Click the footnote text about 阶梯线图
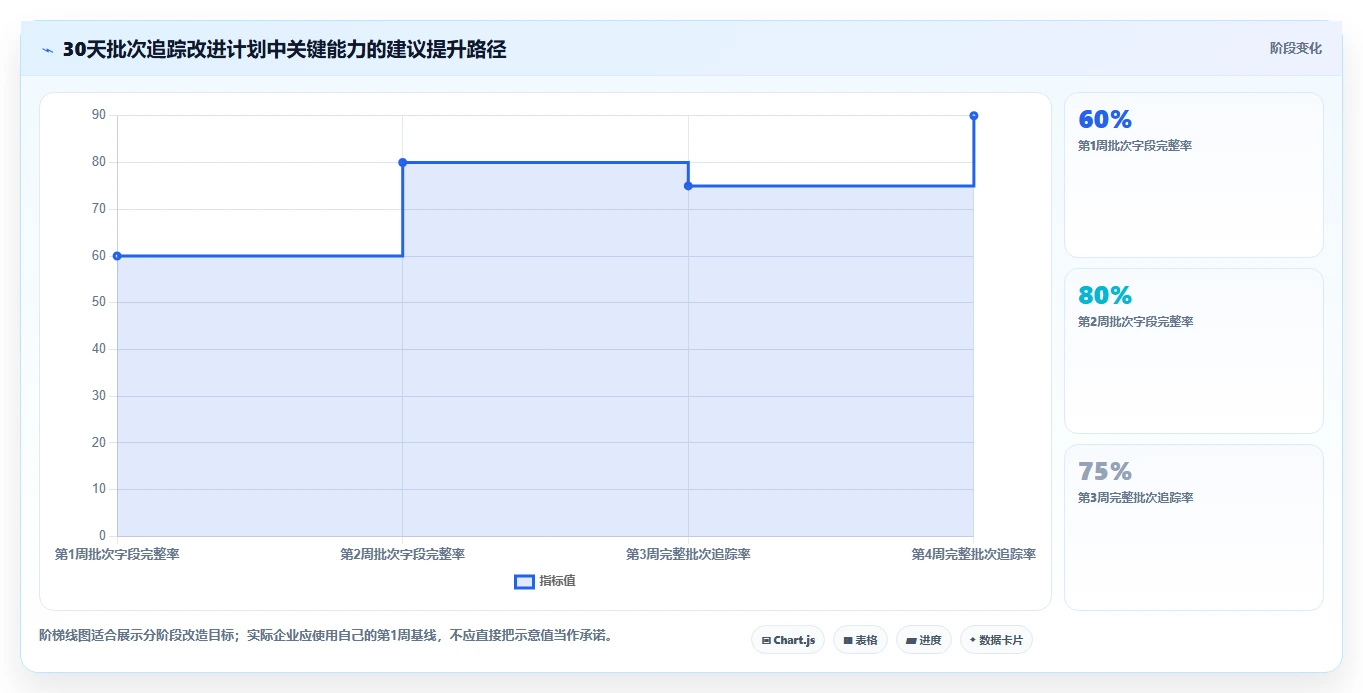This screenshot has height=693, width=1363. click(x=325, y=635)
